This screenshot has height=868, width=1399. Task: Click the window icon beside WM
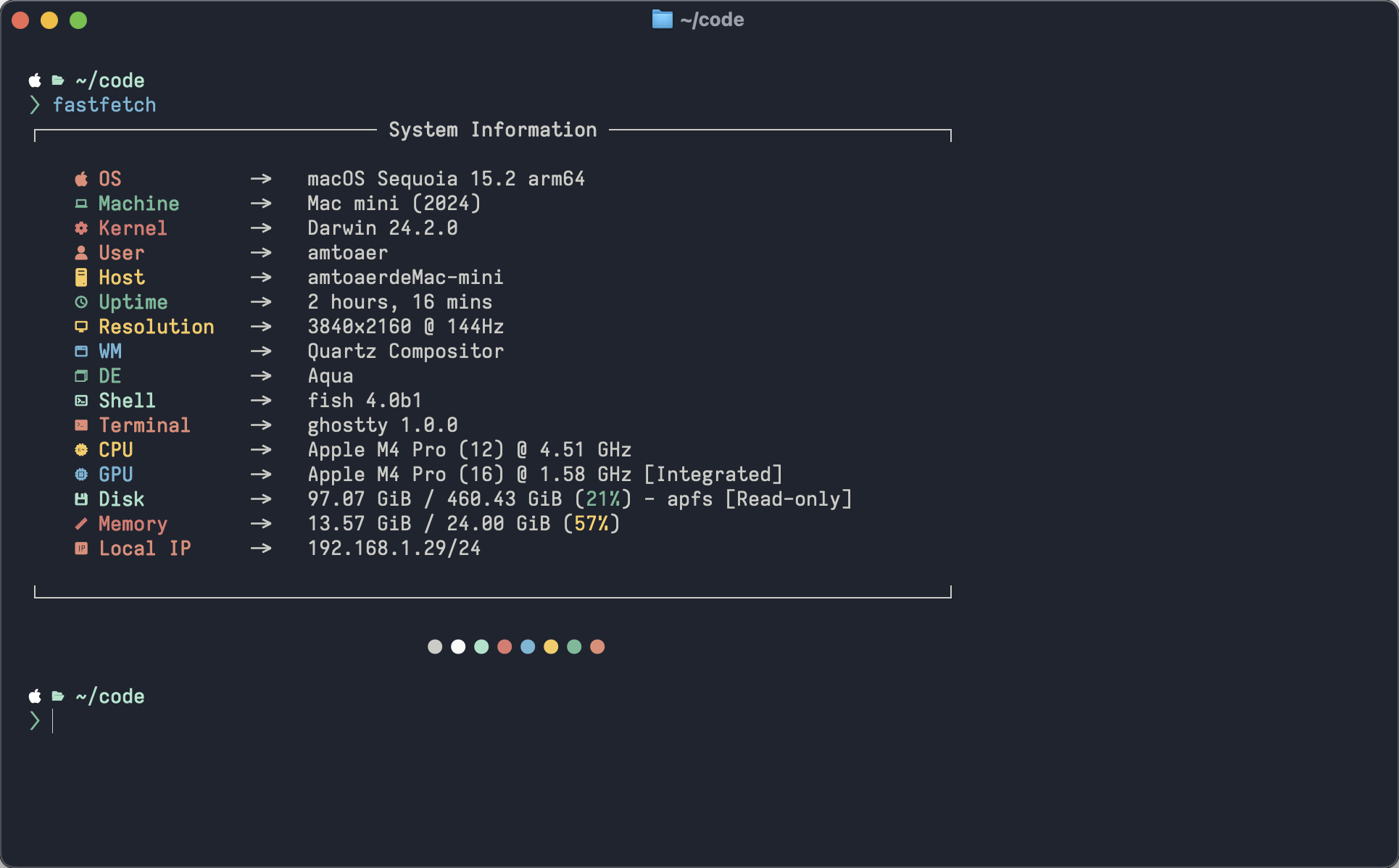coord(81,351)
